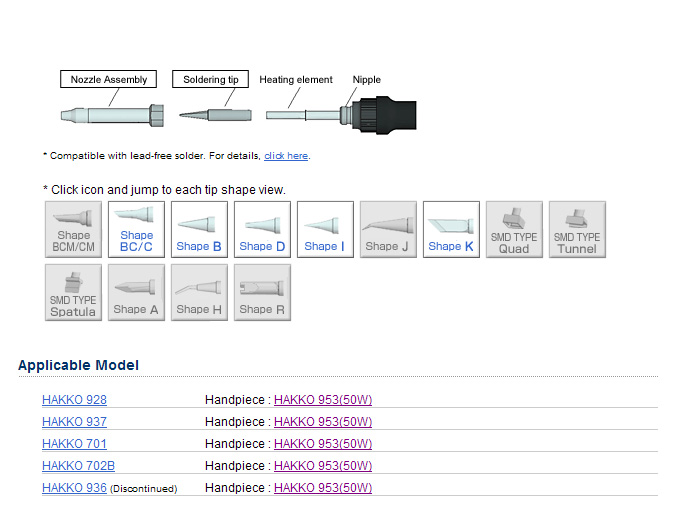
Task: Visit the HAKKO 701 model link
Action: tap(74, 444)
